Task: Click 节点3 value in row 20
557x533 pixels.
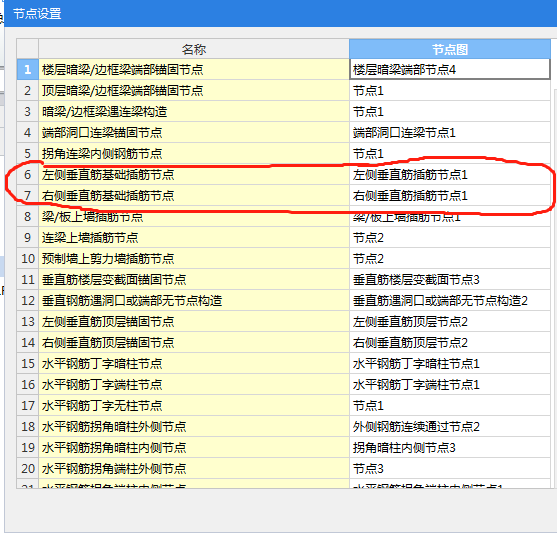Action: click(450, 468)
